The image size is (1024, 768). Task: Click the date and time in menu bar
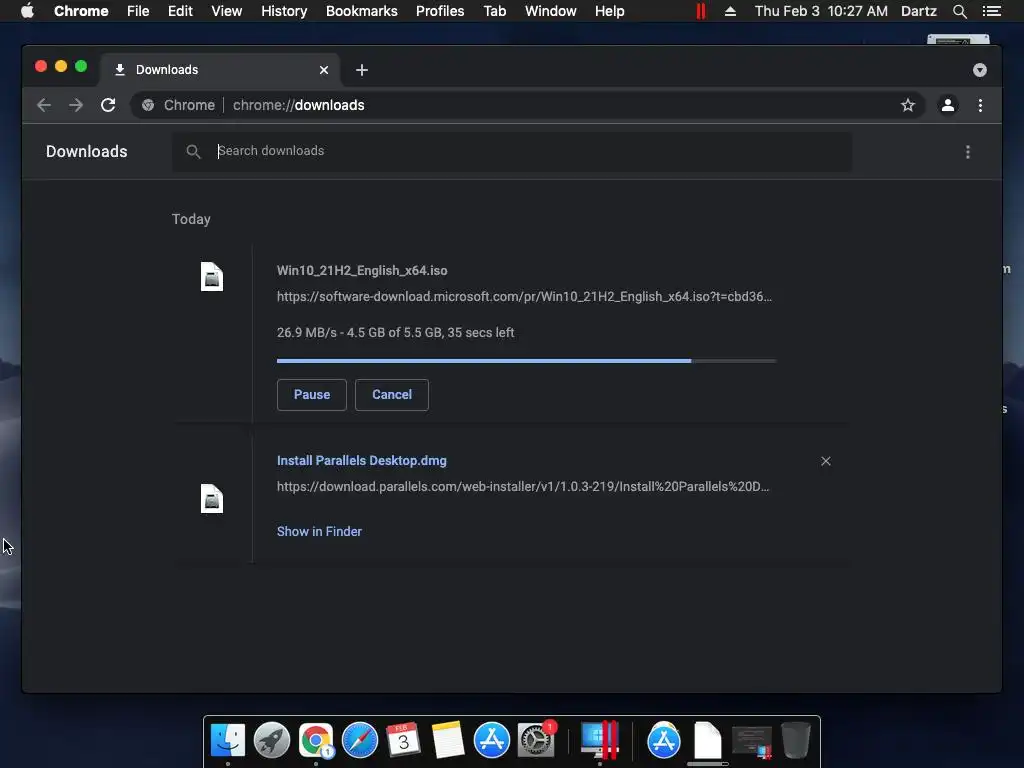point(821,11)
